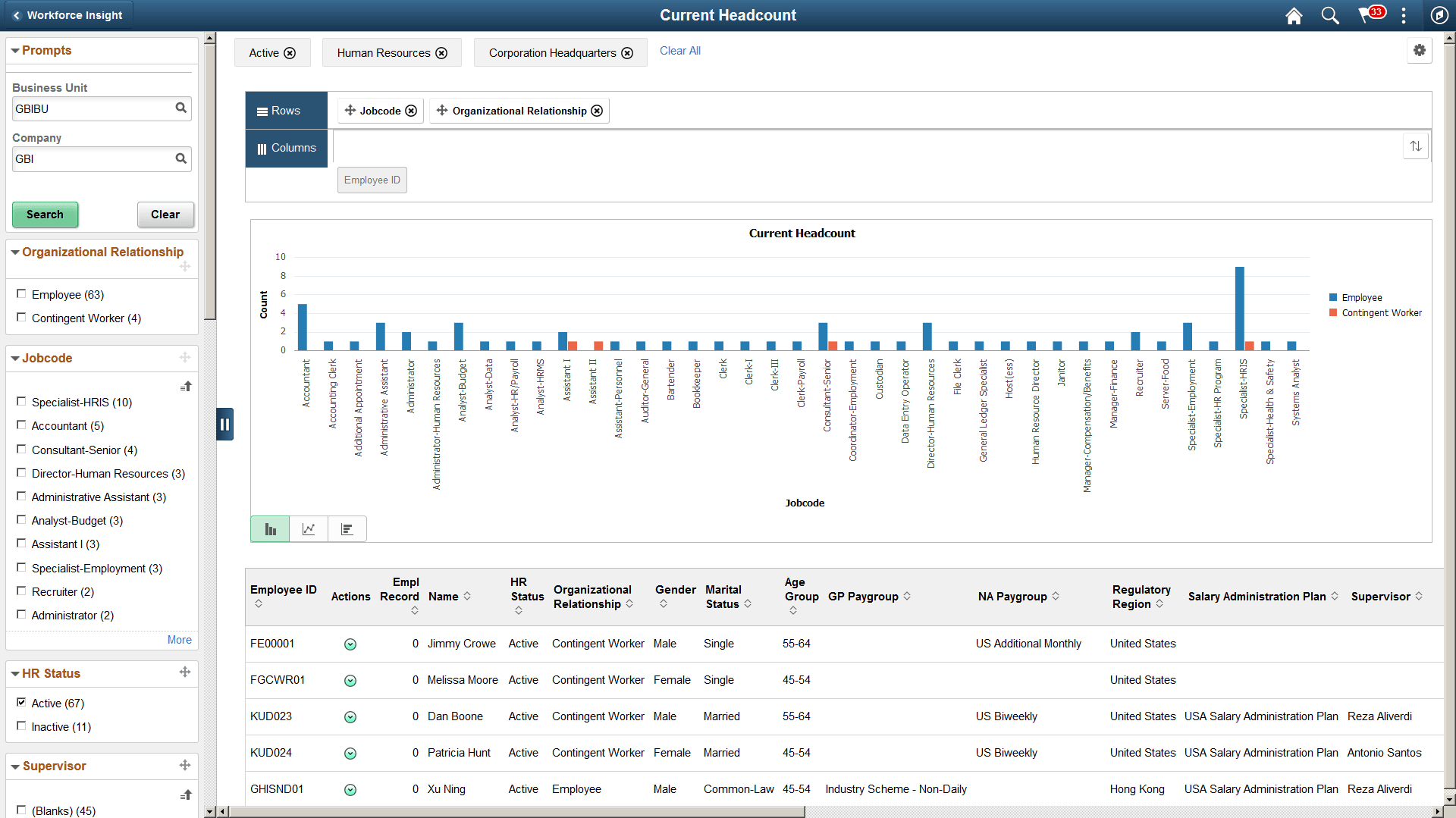1456x818 pixels.
Task: Open the NavBar compass icon
Action: 1440,15
